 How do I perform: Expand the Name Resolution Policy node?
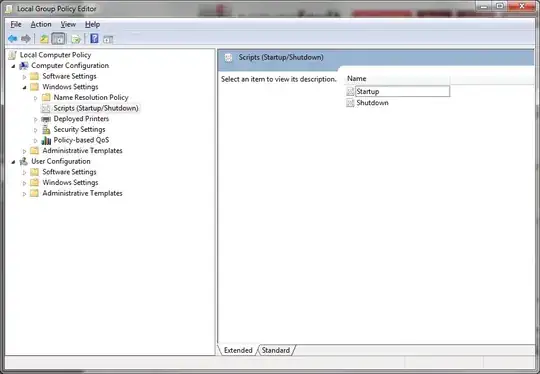pos(35,98)
